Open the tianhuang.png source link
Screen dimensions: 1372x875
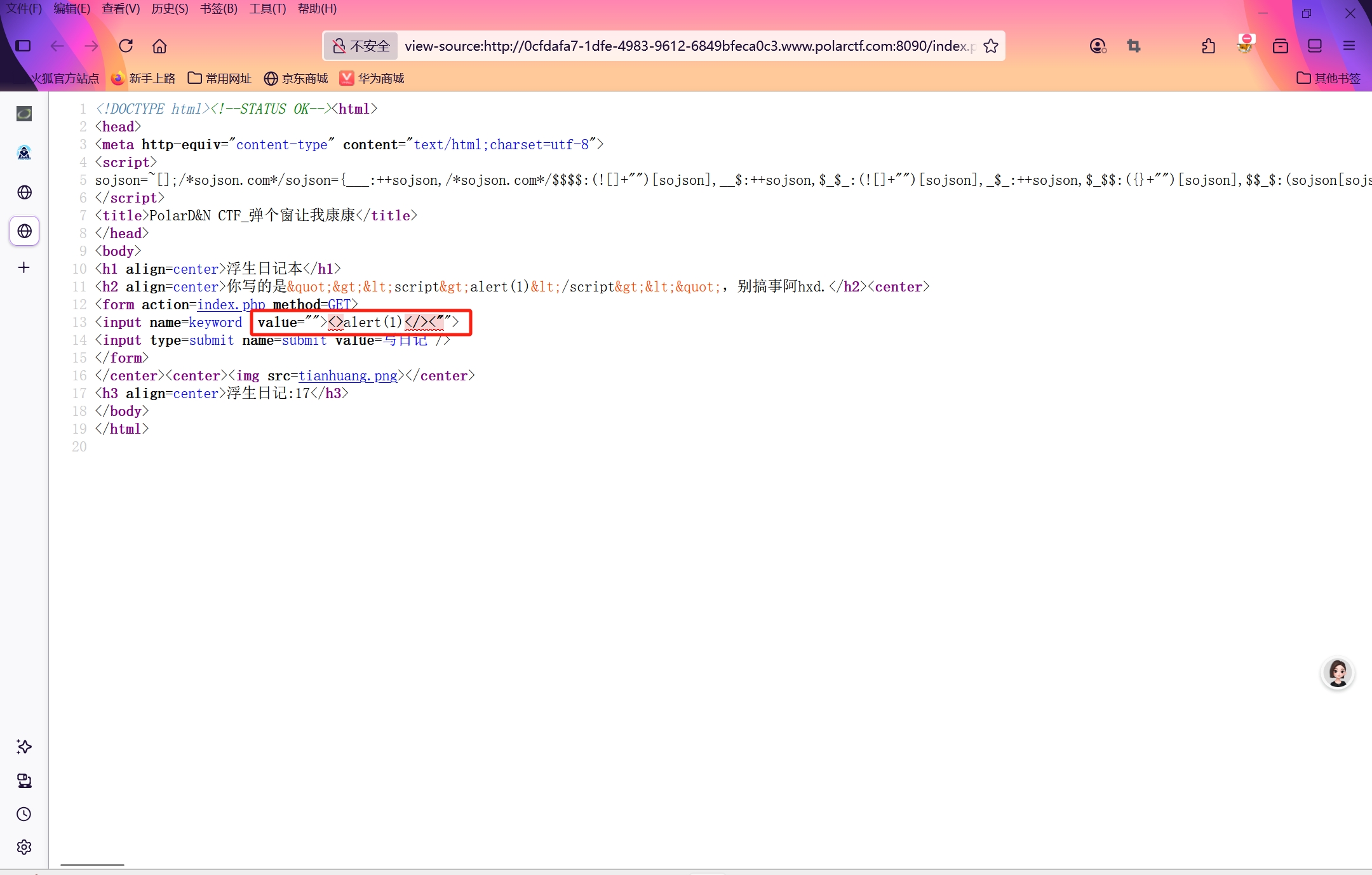click(x=348, y=376)
